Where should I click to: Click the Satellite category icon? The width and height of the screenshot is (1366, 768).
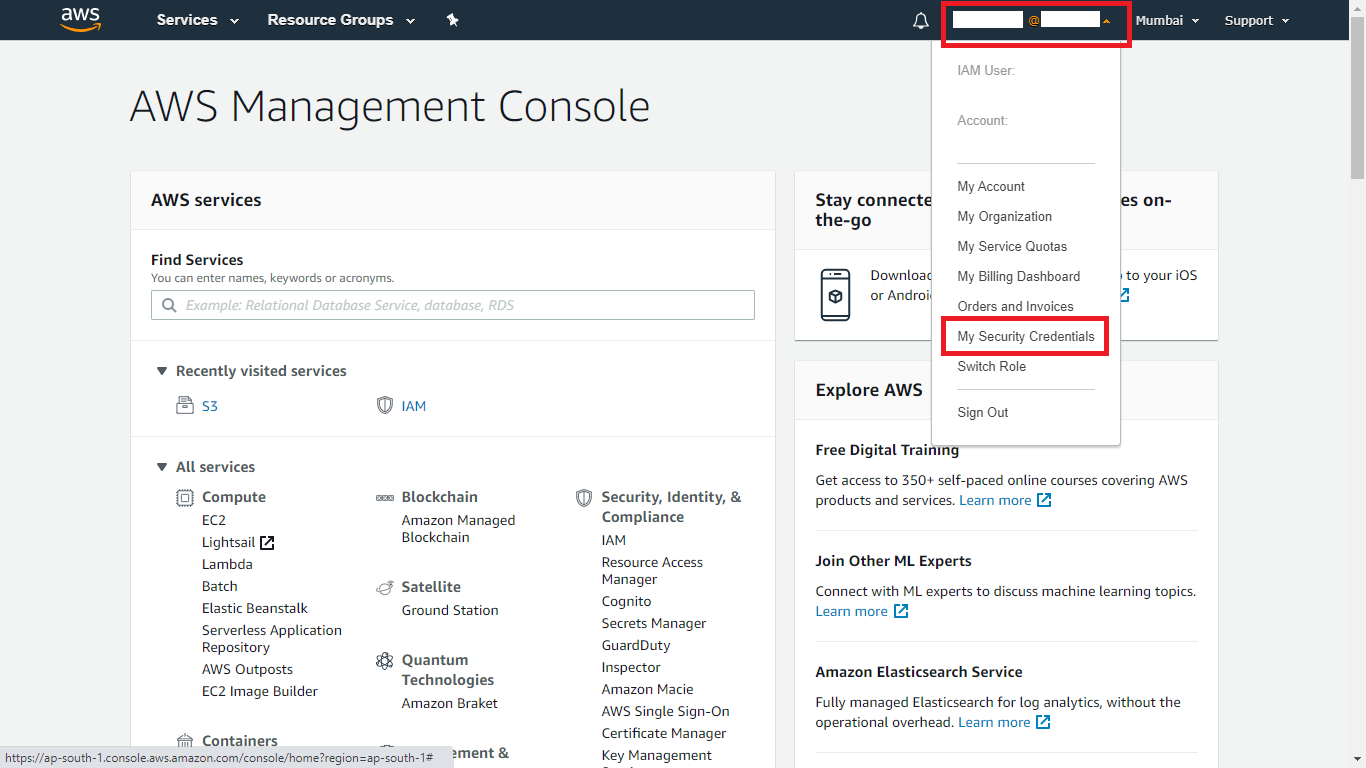(x=384, y=587)
